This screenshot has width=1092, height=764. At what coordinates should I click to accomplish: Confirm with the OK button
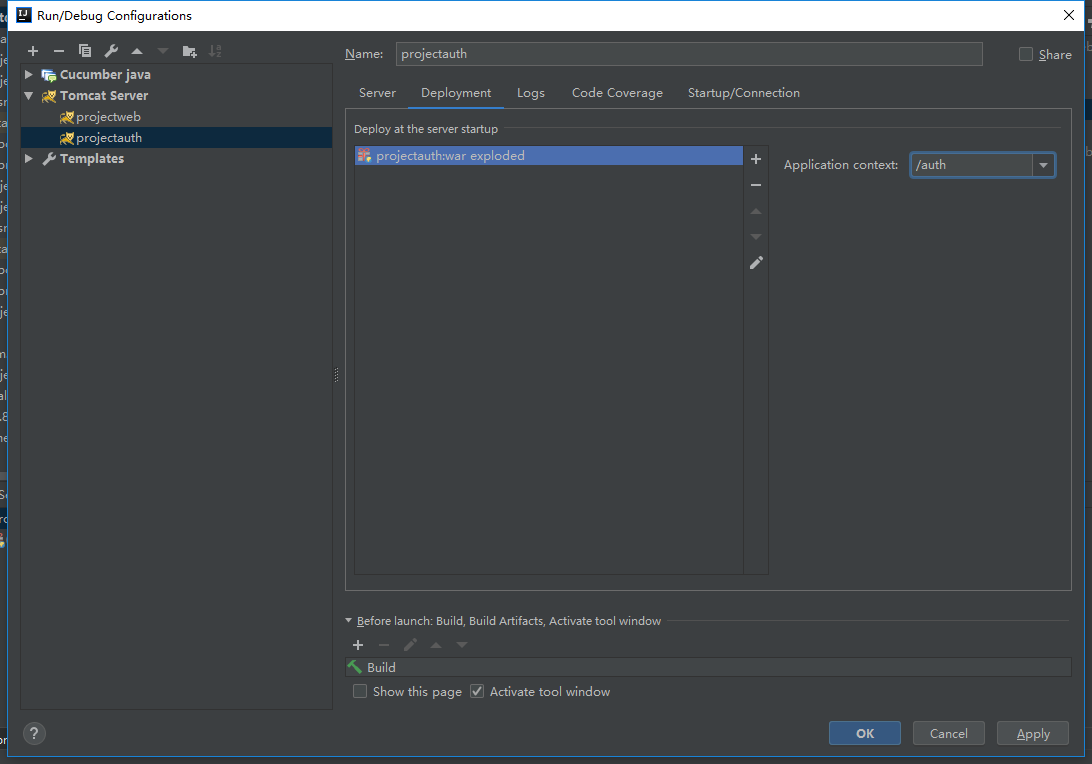(x=864, y=733)
